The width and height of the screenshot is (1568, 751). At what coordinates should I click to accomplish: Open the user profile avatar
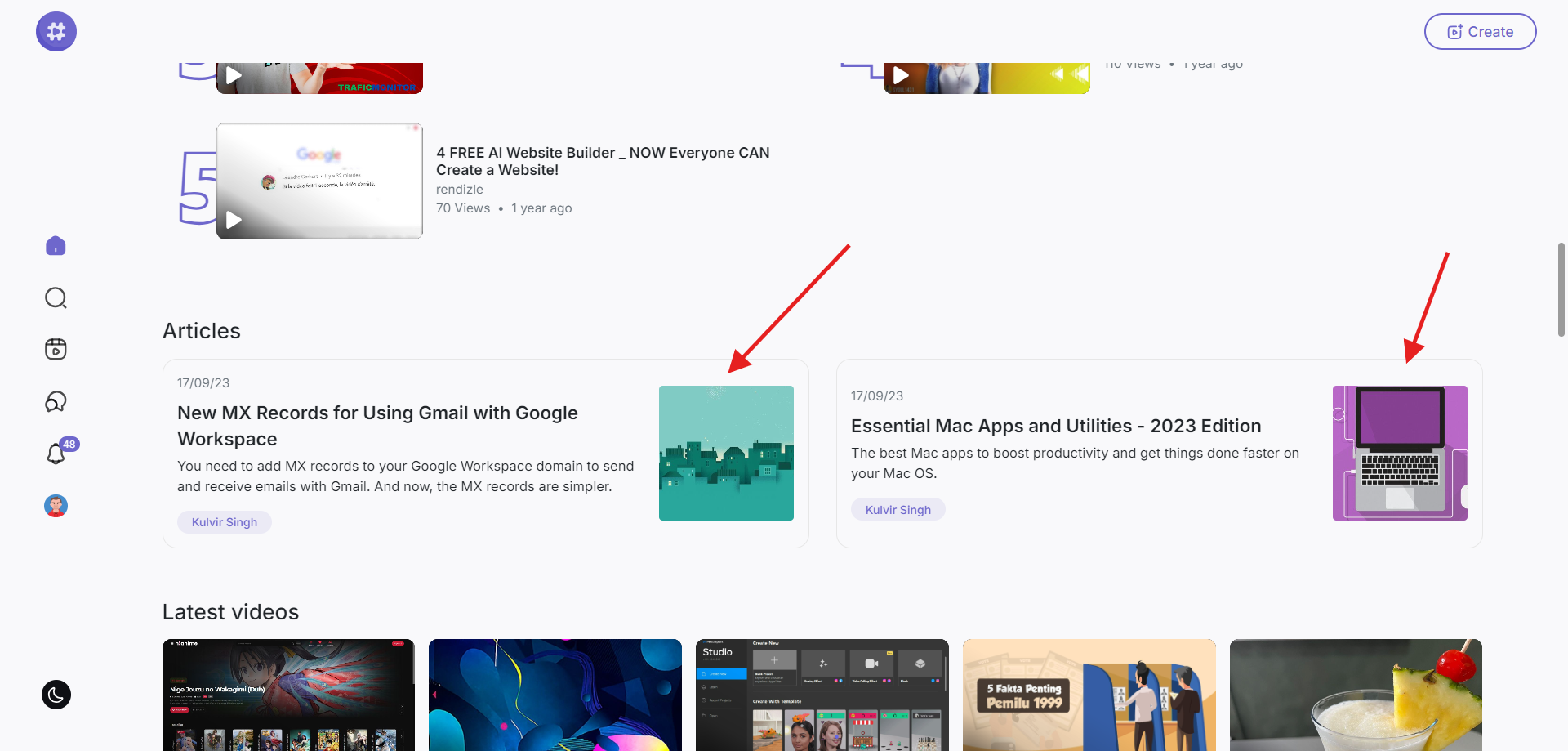[56, 506]
